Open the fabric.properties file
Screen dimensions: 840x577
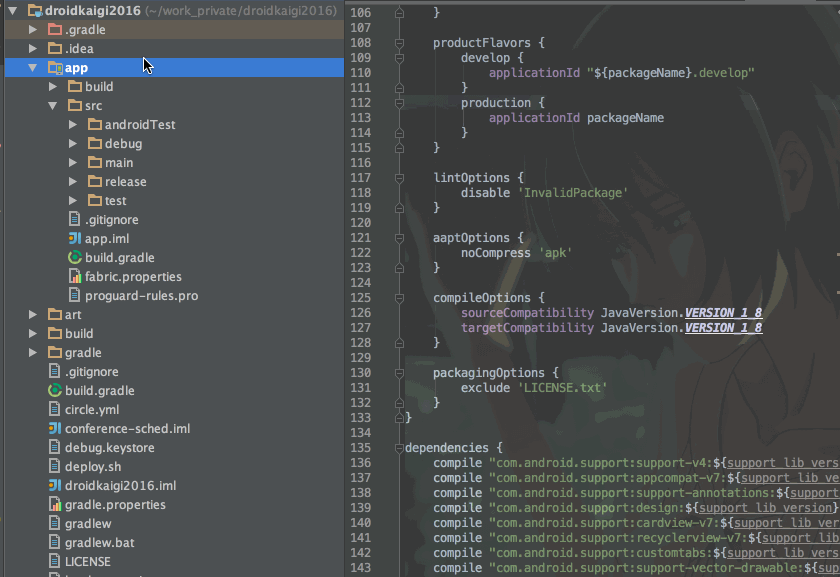point(117,276)
